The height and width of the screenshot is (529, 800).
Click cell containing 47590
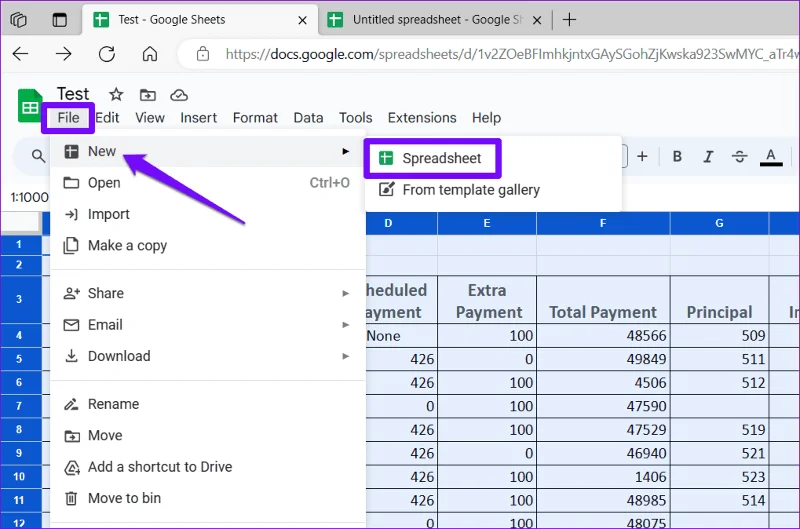603,406
